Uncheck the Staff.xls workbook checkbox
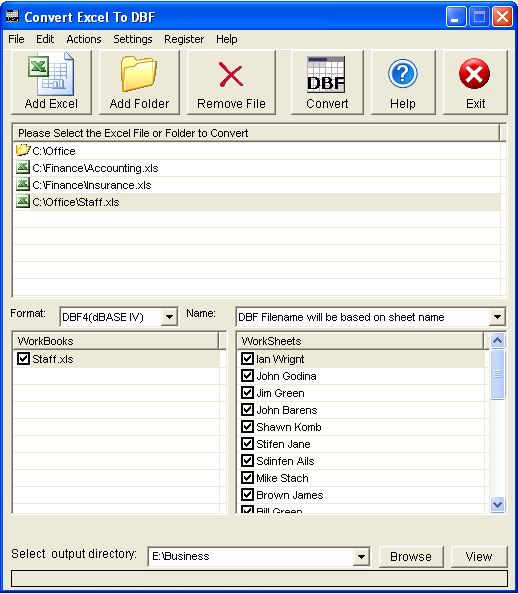The width and height of the screenshot is (518, 594). click(x=23, y=358)
